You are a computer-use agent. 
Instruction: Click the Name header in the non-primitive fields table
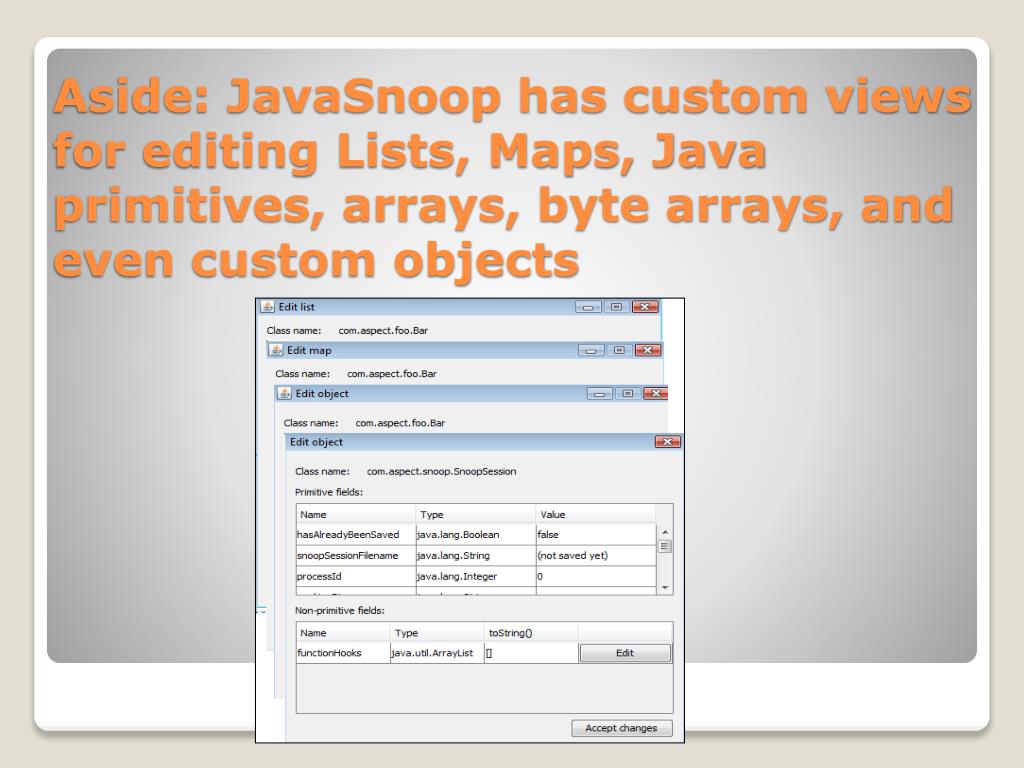pos(344,633)
